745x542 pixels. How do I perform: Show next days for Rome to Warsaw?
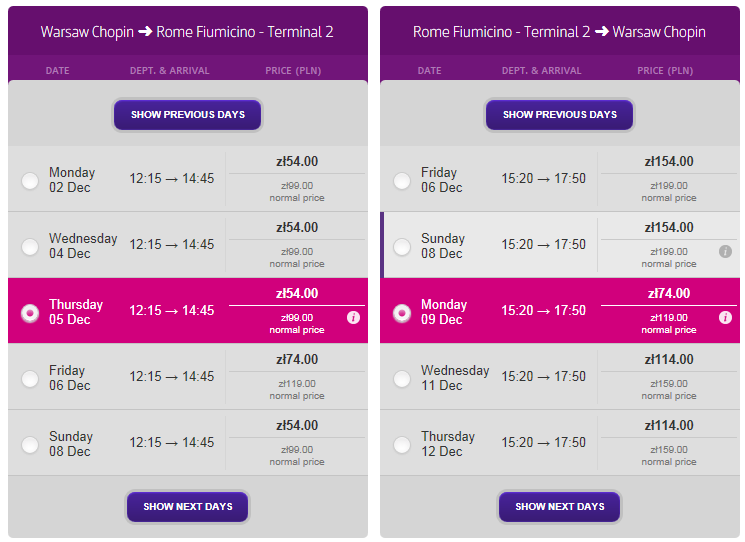(560, 506)
